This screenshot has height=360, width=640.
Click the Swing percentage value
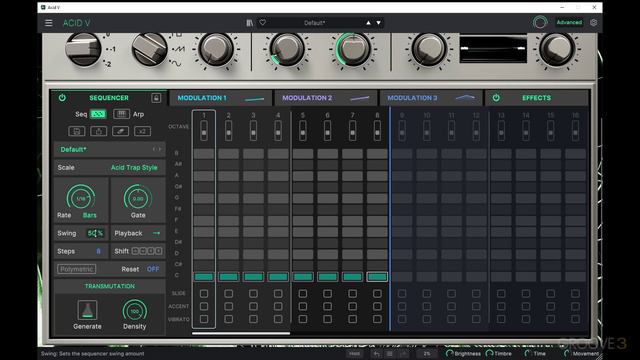[95, 233]
